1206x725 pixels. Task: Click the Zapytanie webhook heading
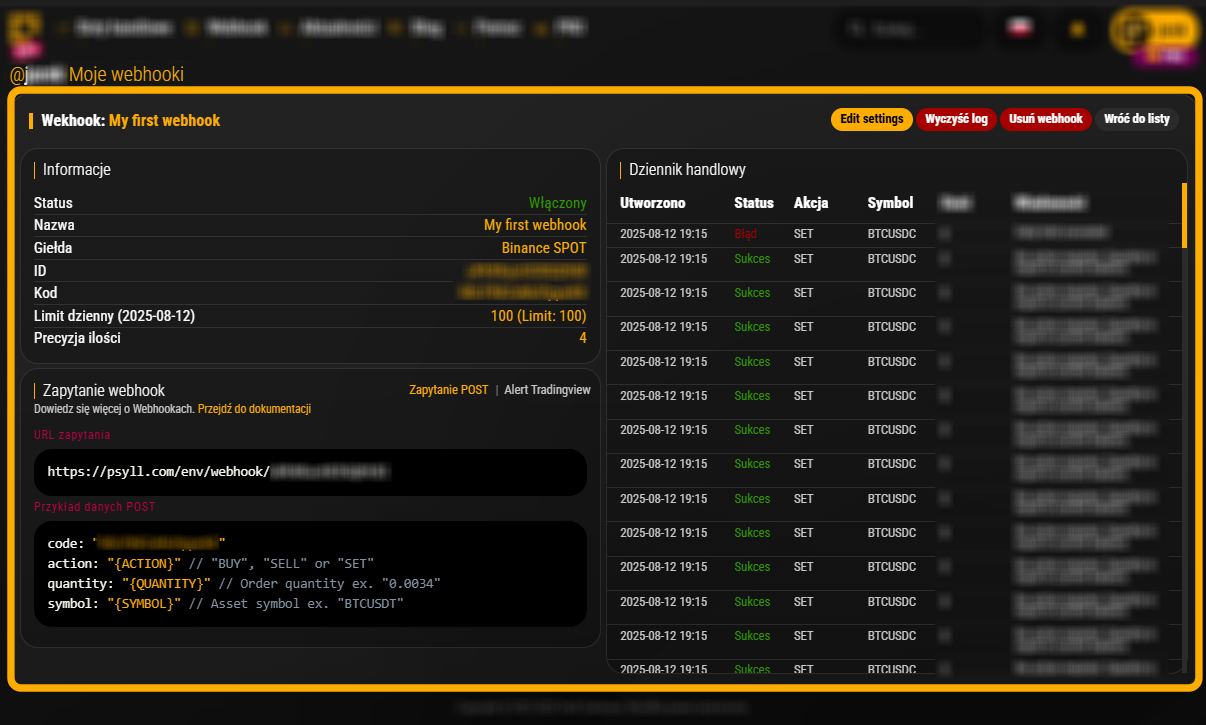point(104,390)
